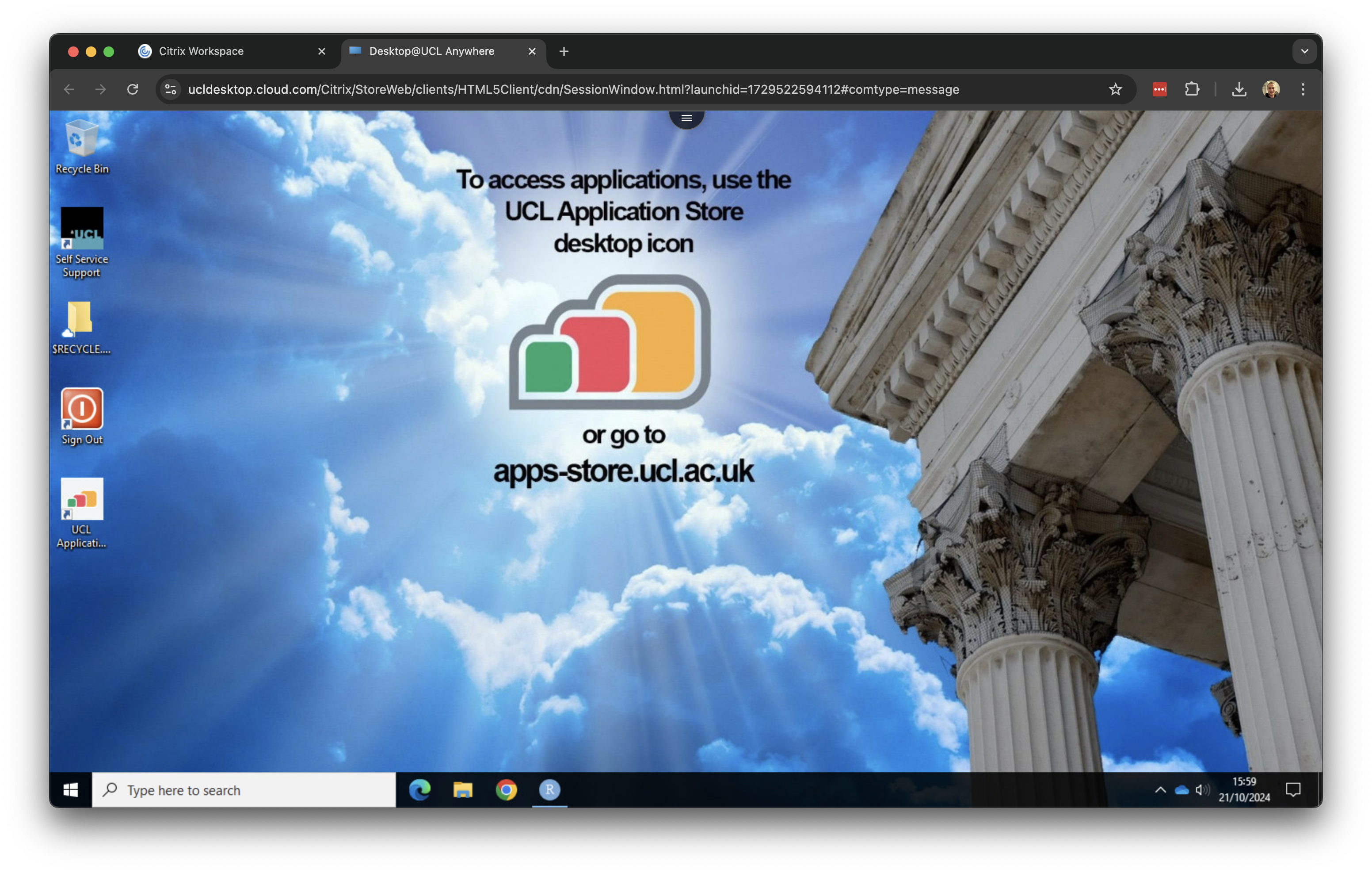Click the Sign Out desktop icon

(81, 410)
